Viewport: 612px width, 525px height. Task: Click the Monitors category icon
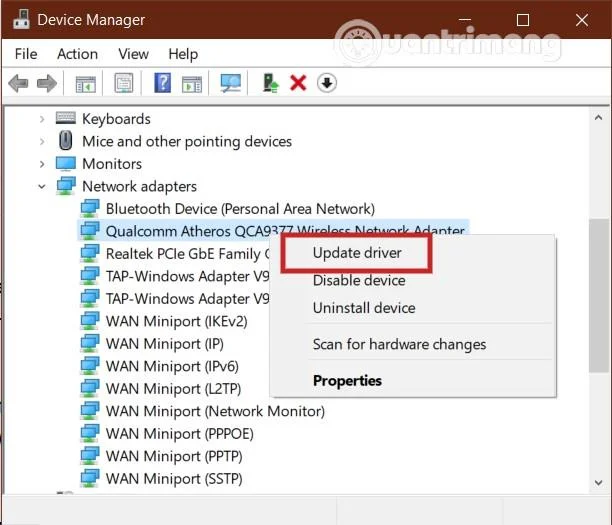point(66,164)
